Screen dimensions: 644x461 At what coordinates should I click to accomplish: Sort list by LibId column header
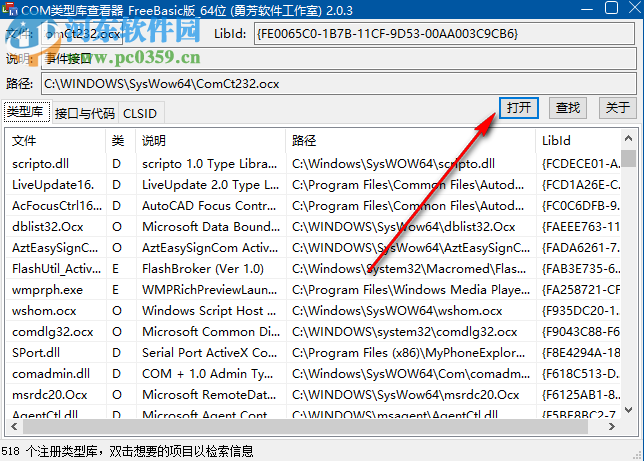(578, 141)
